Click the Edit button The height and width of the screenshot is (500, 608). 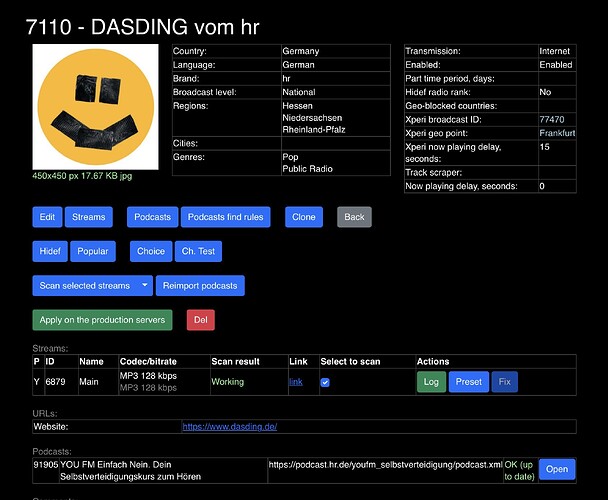[x=47, y=217]
